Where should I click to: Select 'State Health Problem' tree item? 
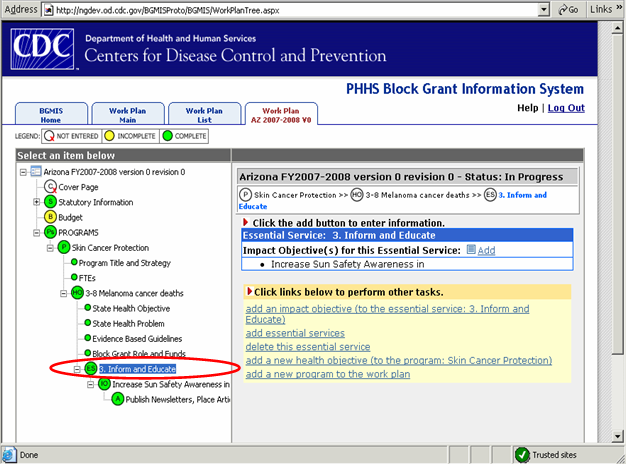[128, 323]
